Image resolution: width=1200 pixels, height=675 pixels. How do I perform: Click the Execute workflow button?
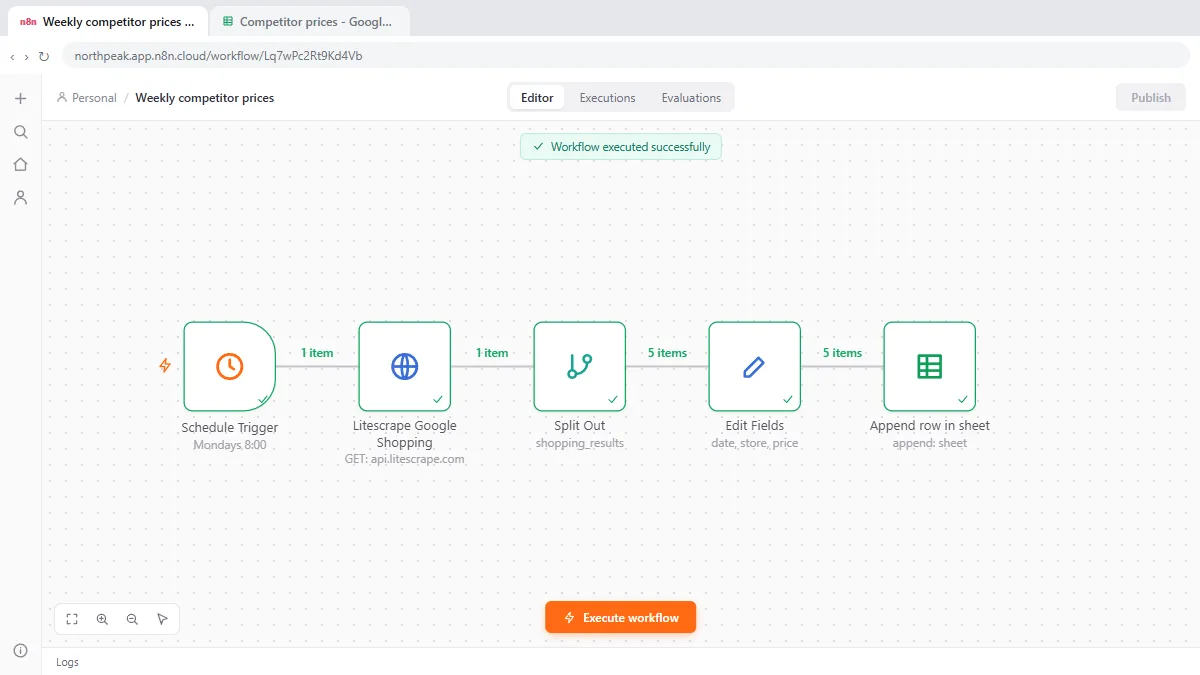click(x=620, y=618)
